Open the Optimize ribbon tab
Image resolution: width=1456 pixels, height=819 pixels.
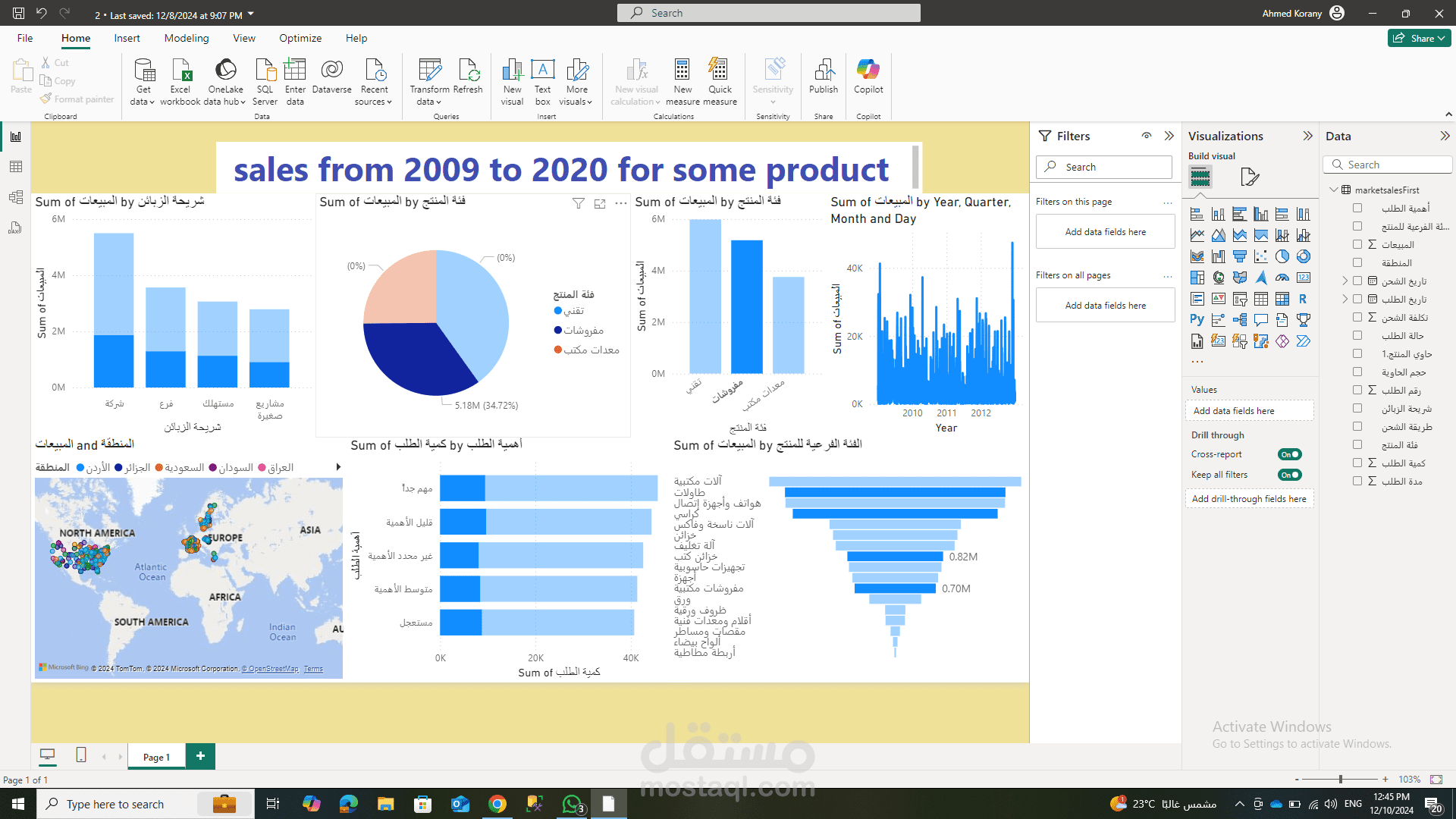pyautogui.click(x=300, y=38)
